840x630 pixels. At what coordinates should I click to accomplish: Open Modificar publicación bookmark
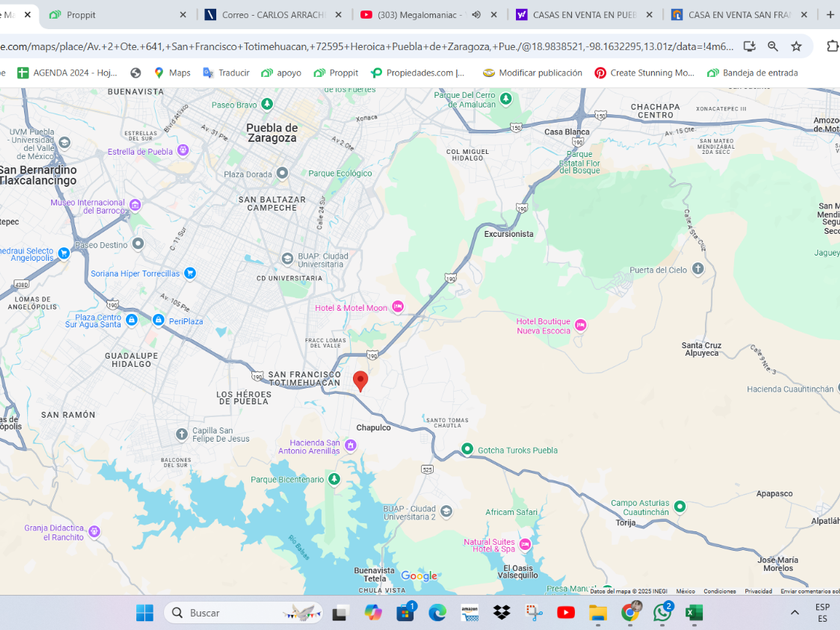pos(532,73)
